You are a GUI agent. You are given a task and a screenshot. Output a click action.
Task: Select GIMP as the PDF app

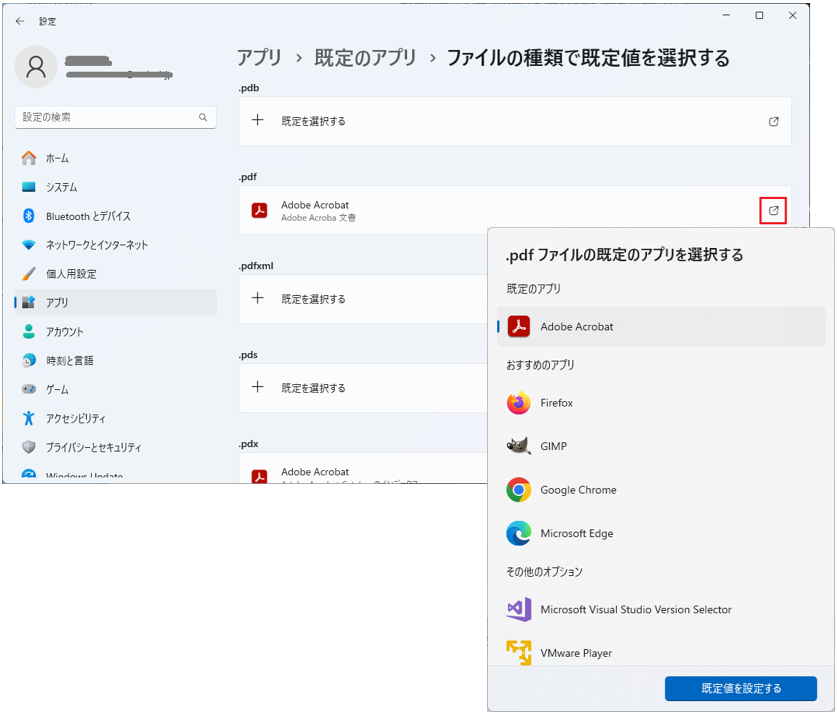(661, 446)
